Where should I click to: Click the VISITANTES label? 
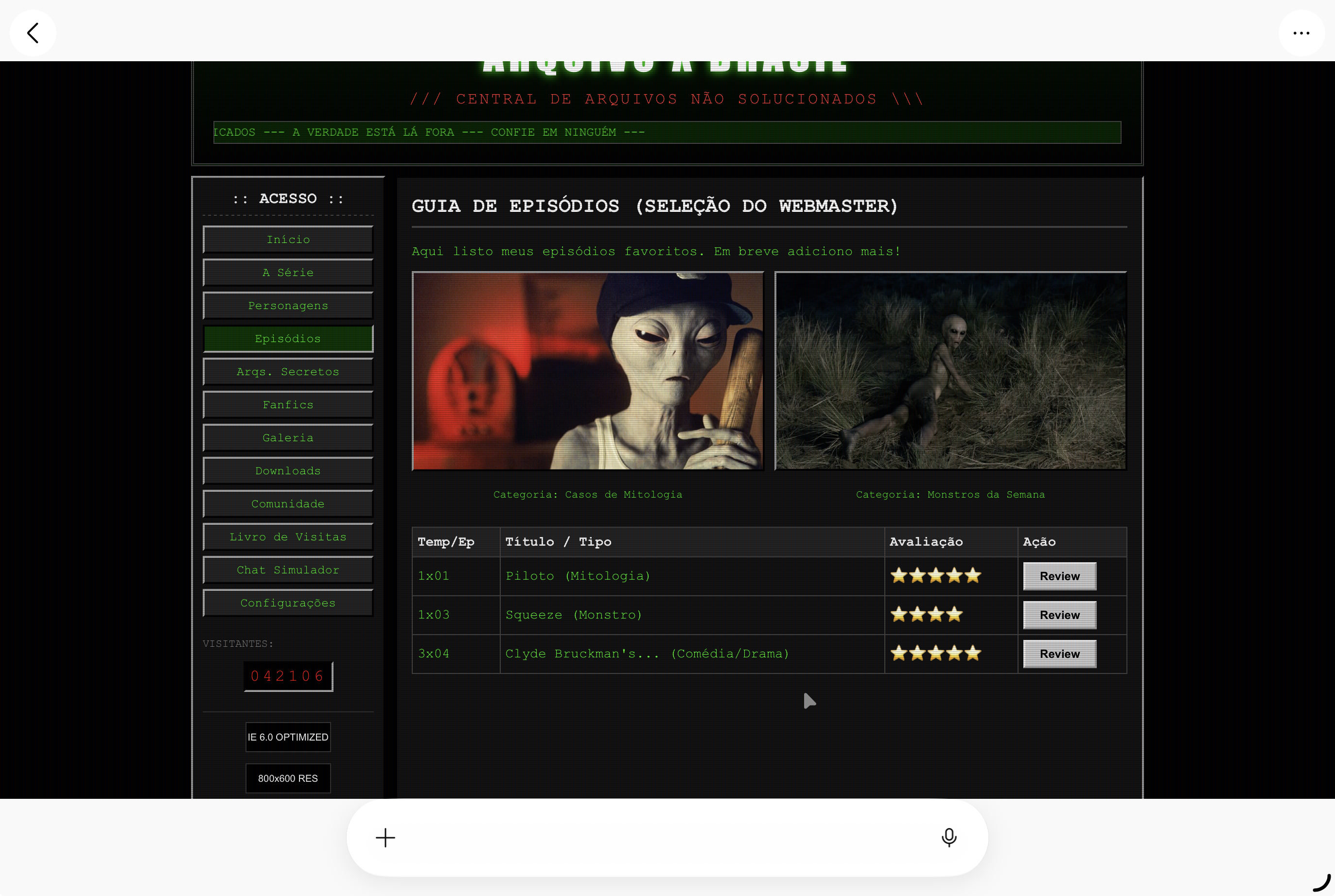(x=238, y=644)
